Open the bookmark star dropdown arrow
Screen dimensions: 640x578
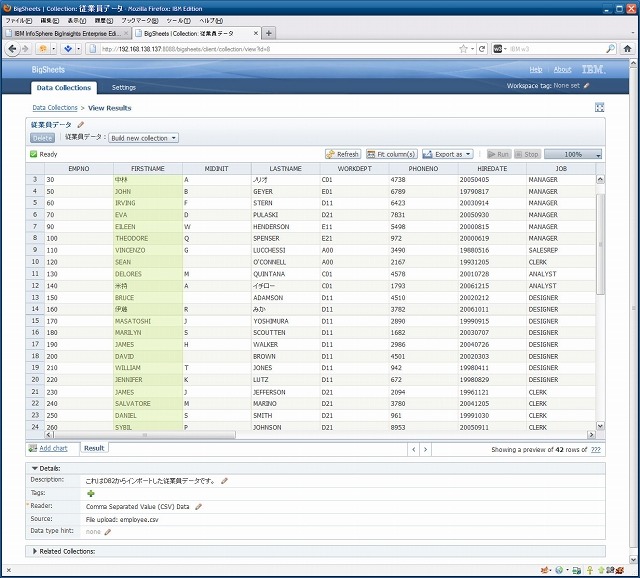(x=472, y=49)
